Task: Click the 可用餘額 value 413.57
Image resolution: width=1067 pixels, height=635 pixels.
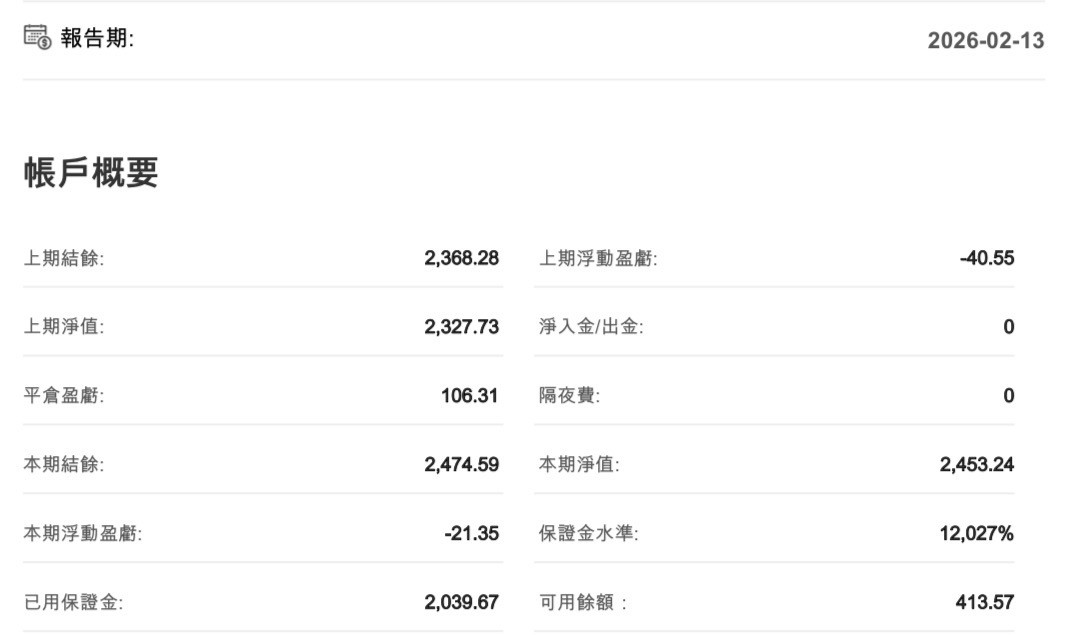Action: pos(984,602)
